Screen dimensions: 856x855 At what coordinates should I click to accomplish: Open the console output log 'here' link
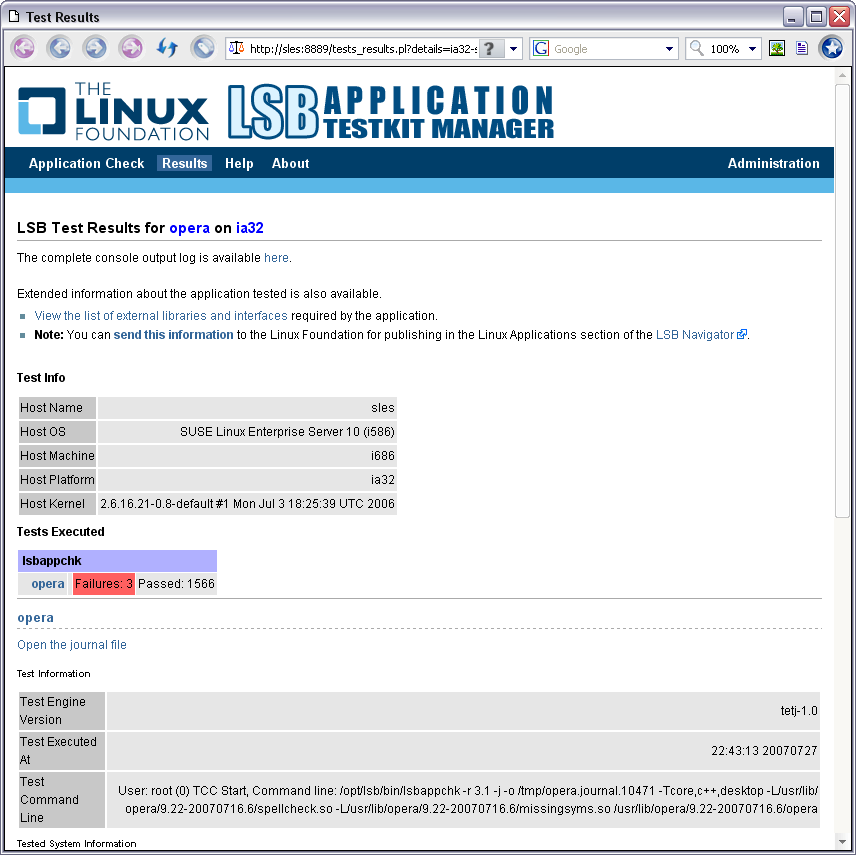[276, 258]
